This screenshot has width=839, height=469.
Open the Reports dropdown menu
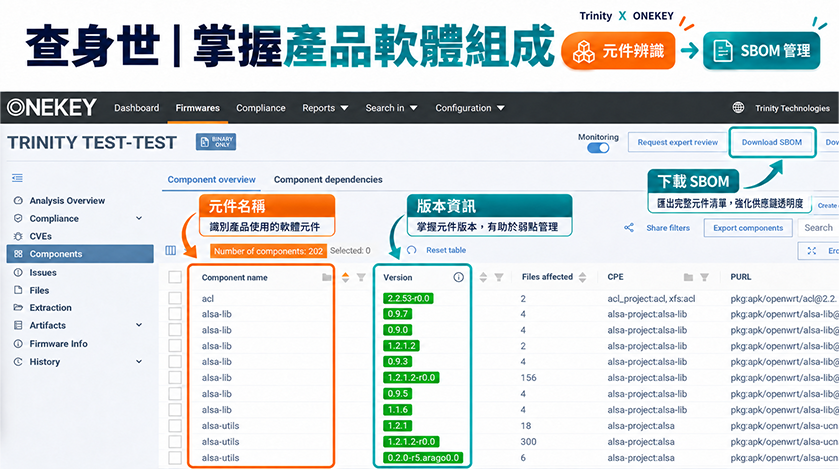pyautogui.click(x=325, y=107)
